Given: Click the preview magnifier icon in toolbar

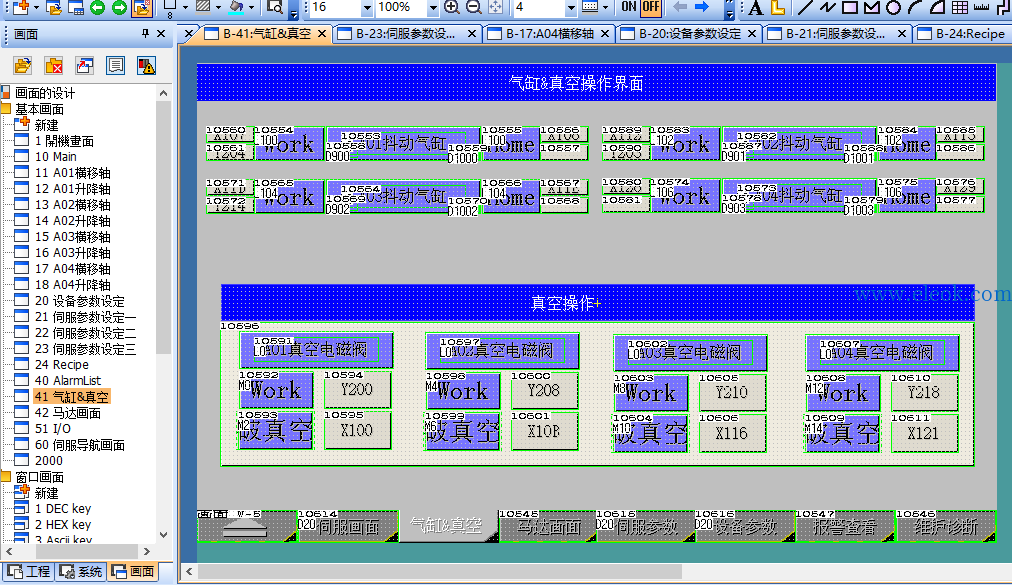Looking at the screenshot, I should [x=275, y=8].
